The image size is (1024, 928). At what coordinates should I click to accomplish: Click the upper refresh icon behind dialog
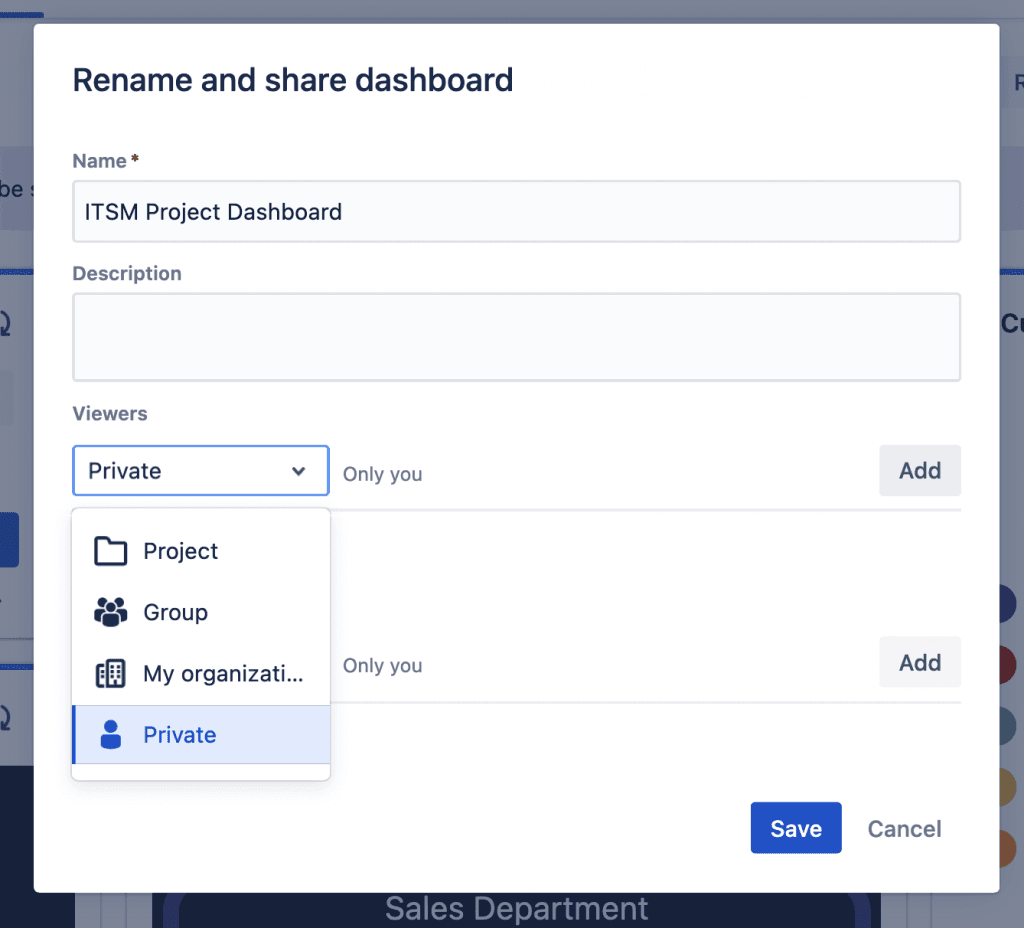(8, 325)
